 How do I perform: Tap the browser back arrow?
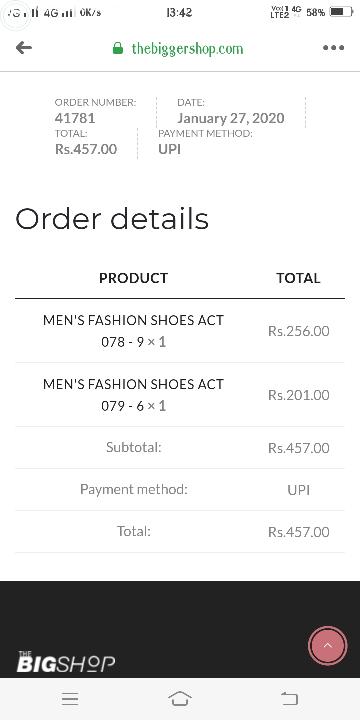click(24, 48)
